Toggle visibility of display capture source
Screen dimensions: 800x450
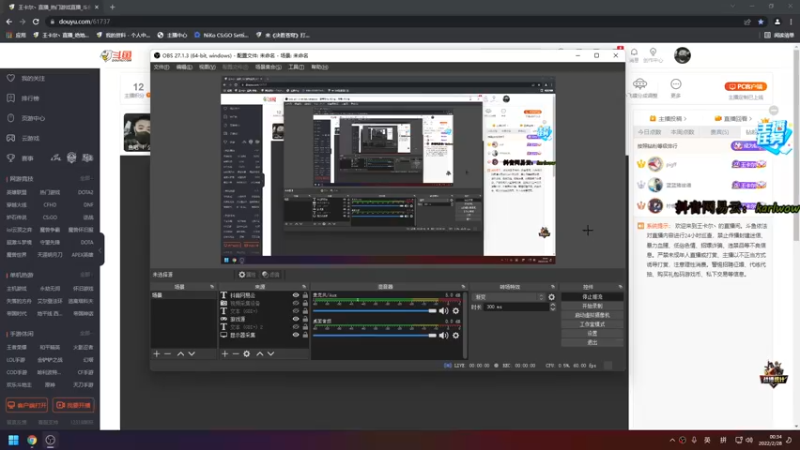pos(295,335)
